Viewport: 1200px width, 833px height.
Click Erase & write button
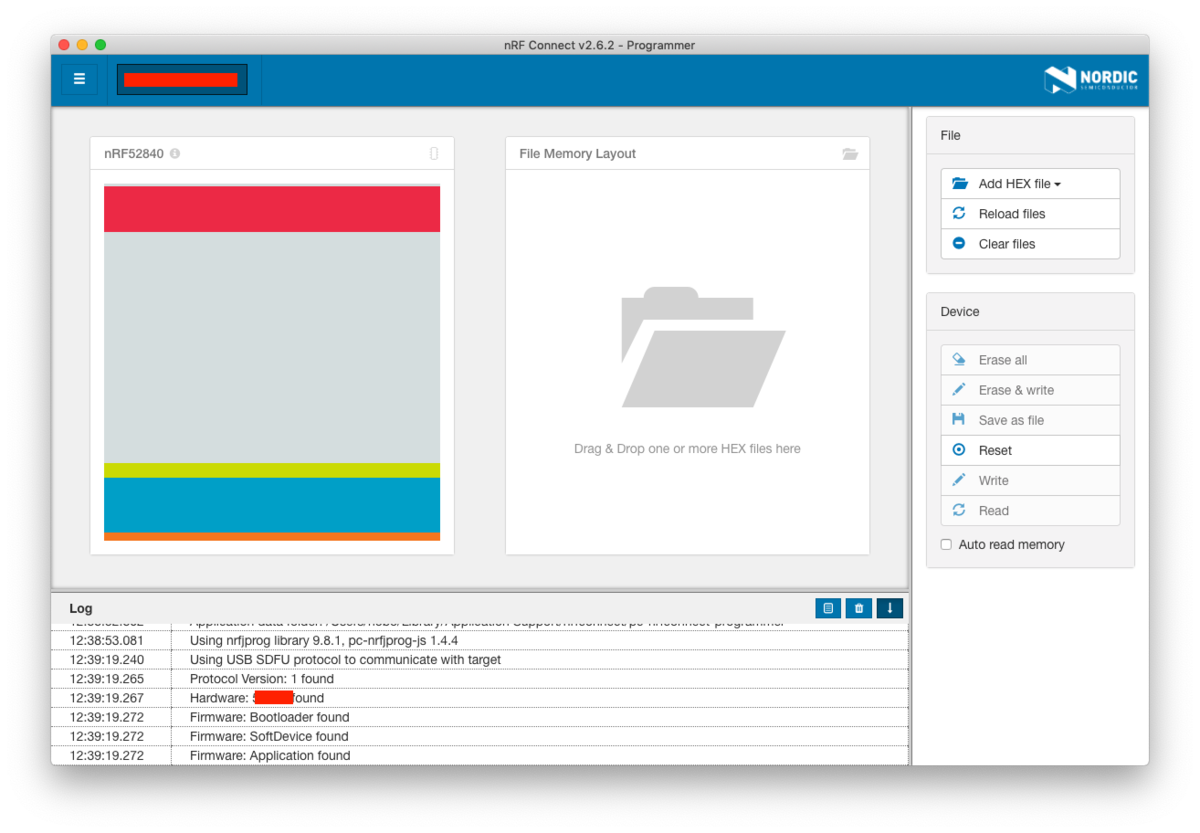click(x=1030, y=390)
